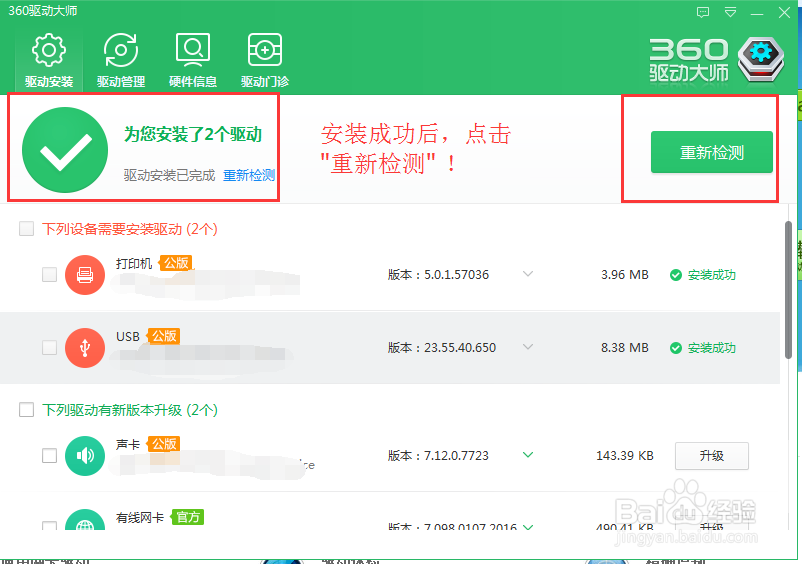
Task: Click the large green success checkmark icon
Action: click(x=65, y=150)
